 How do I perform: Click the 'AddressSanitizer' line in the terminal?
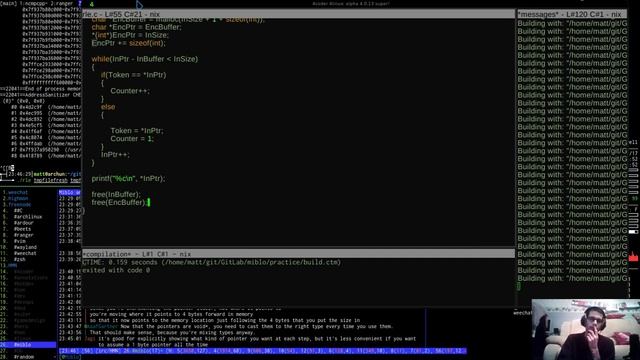pos(41,95)
